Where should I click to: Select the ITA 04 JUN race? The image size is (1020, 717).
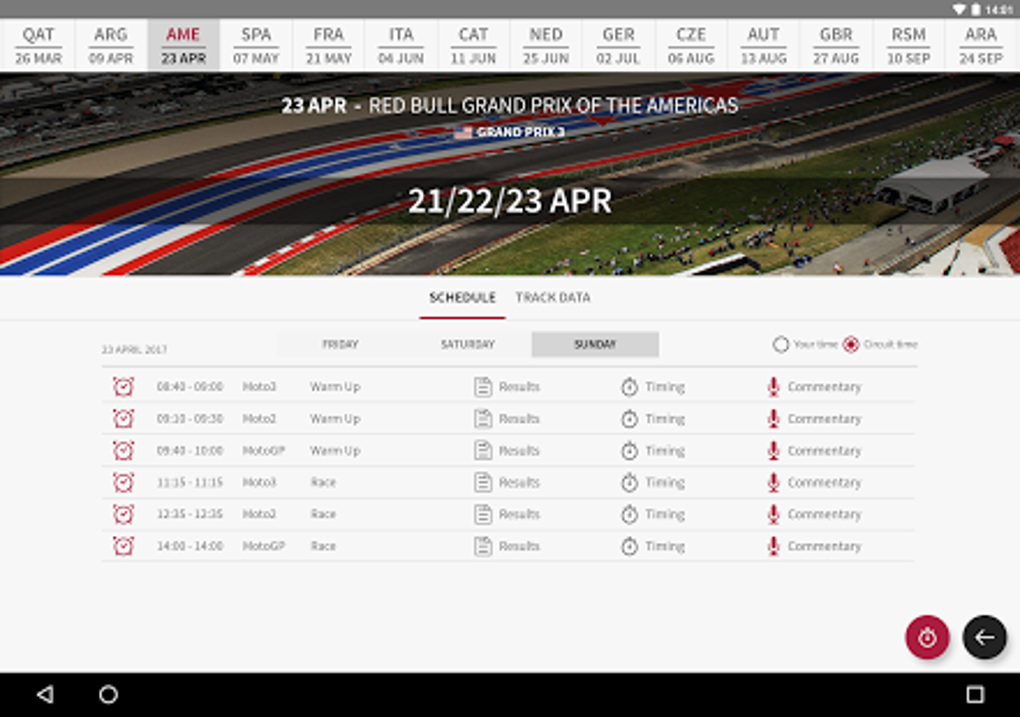(x=401, y=45)
